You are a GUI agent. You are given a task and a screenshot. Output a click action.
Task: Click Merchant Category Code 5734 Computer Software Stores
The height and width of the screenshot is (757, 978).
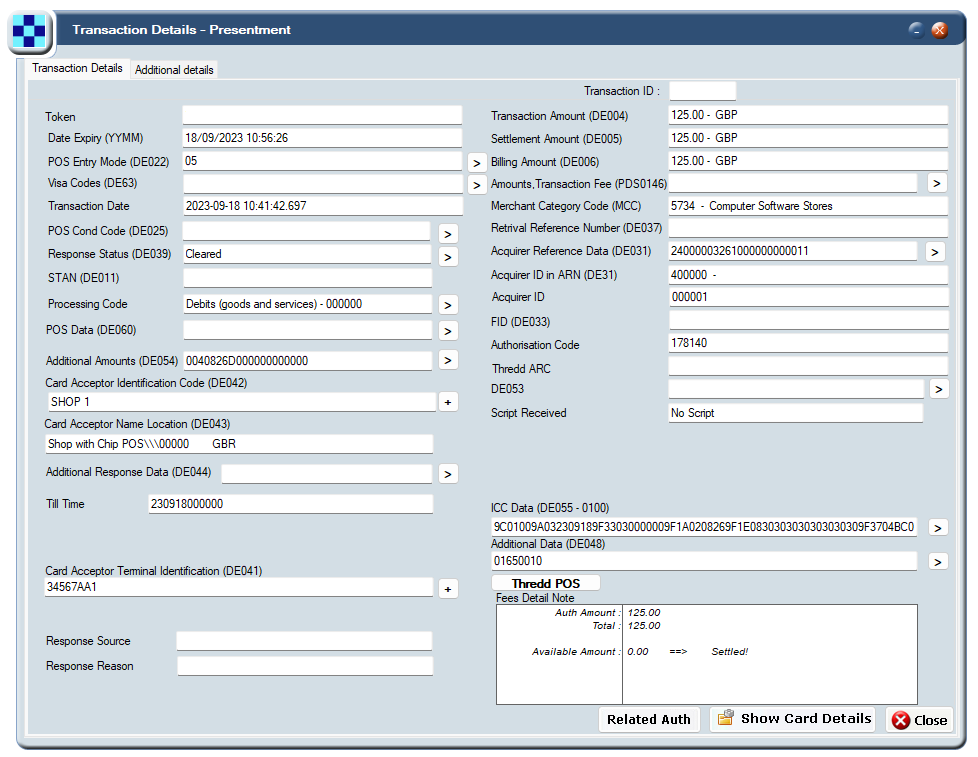[x=808, y=206]
